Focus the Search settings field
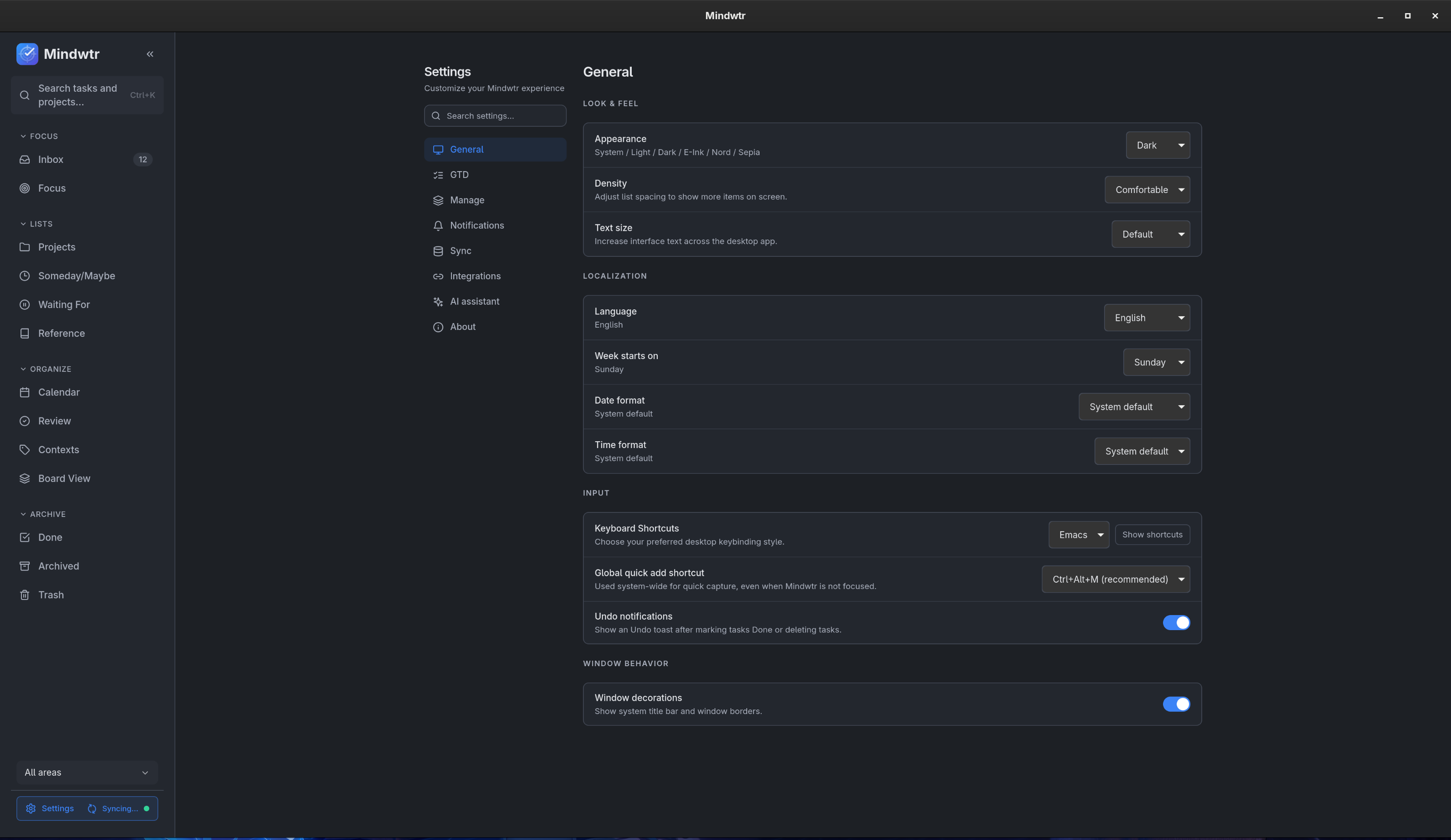1451x840 pixels. pos(495,116)
